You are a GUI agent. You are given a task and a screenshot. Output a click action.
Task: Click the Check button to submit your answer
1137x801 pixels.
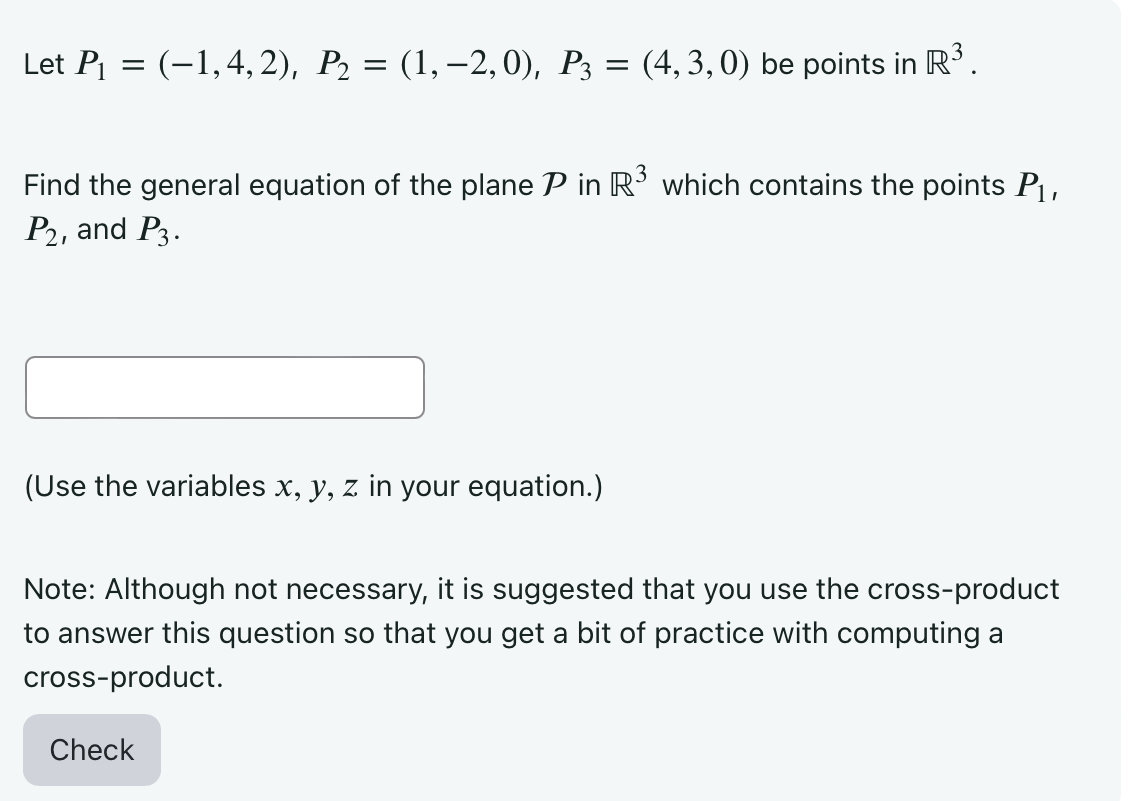point(90,749)
